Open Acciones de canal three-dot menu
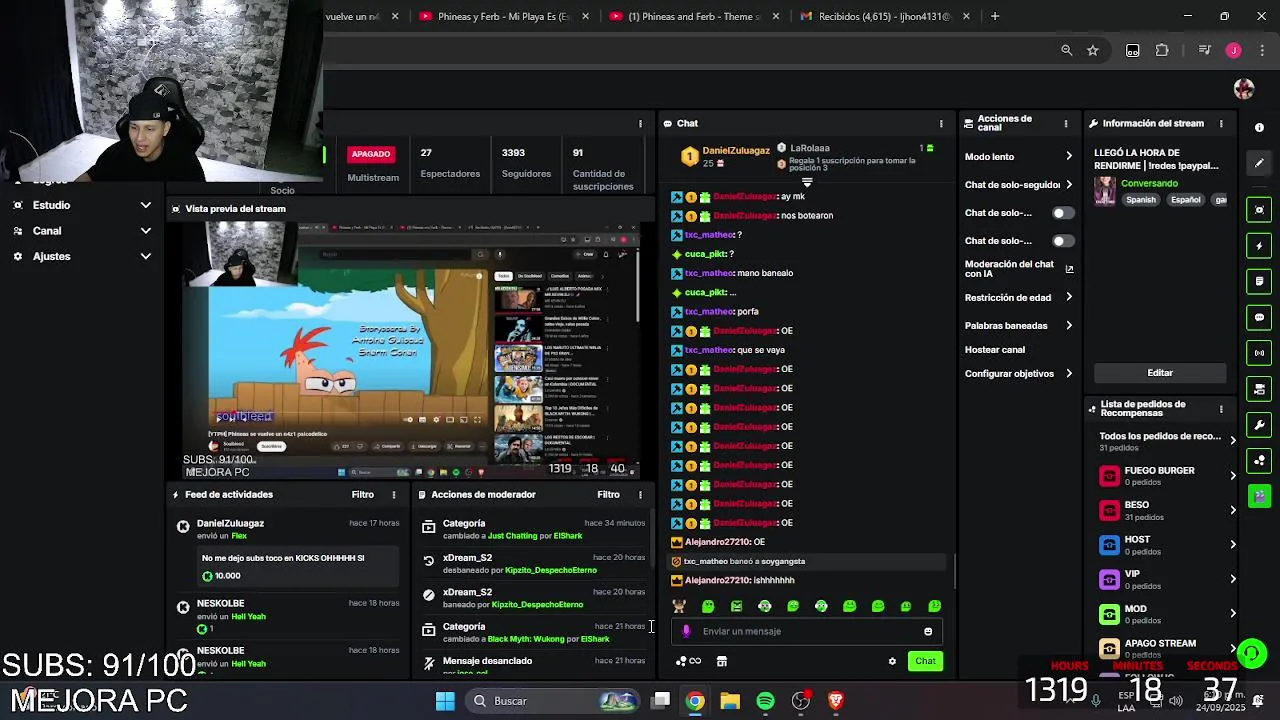This screenshot has width=1280, height=720. tap(1065, 124)
